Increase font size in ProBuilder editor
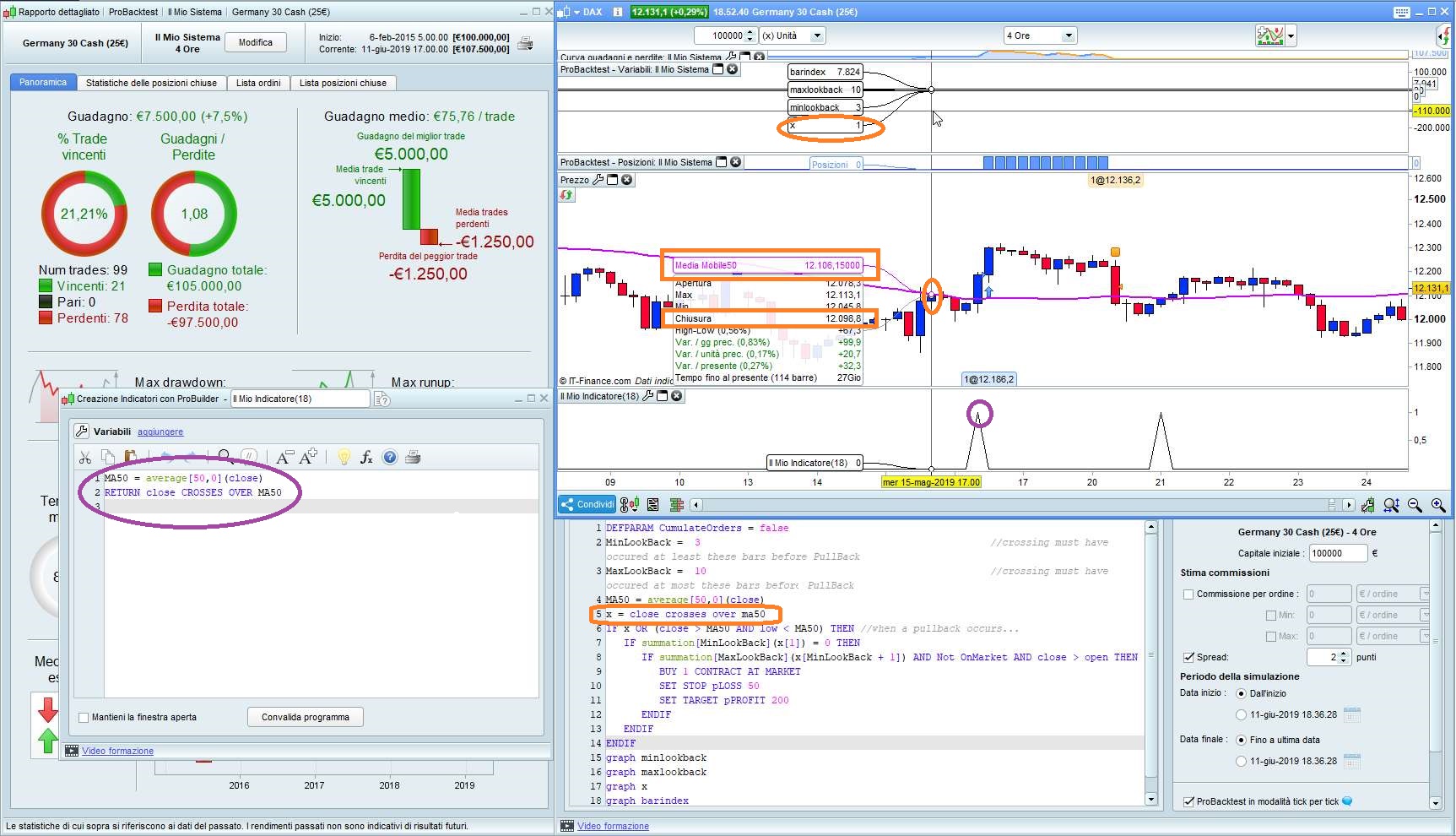This screenshot has height=836, width=1456. tap(308, 457)
